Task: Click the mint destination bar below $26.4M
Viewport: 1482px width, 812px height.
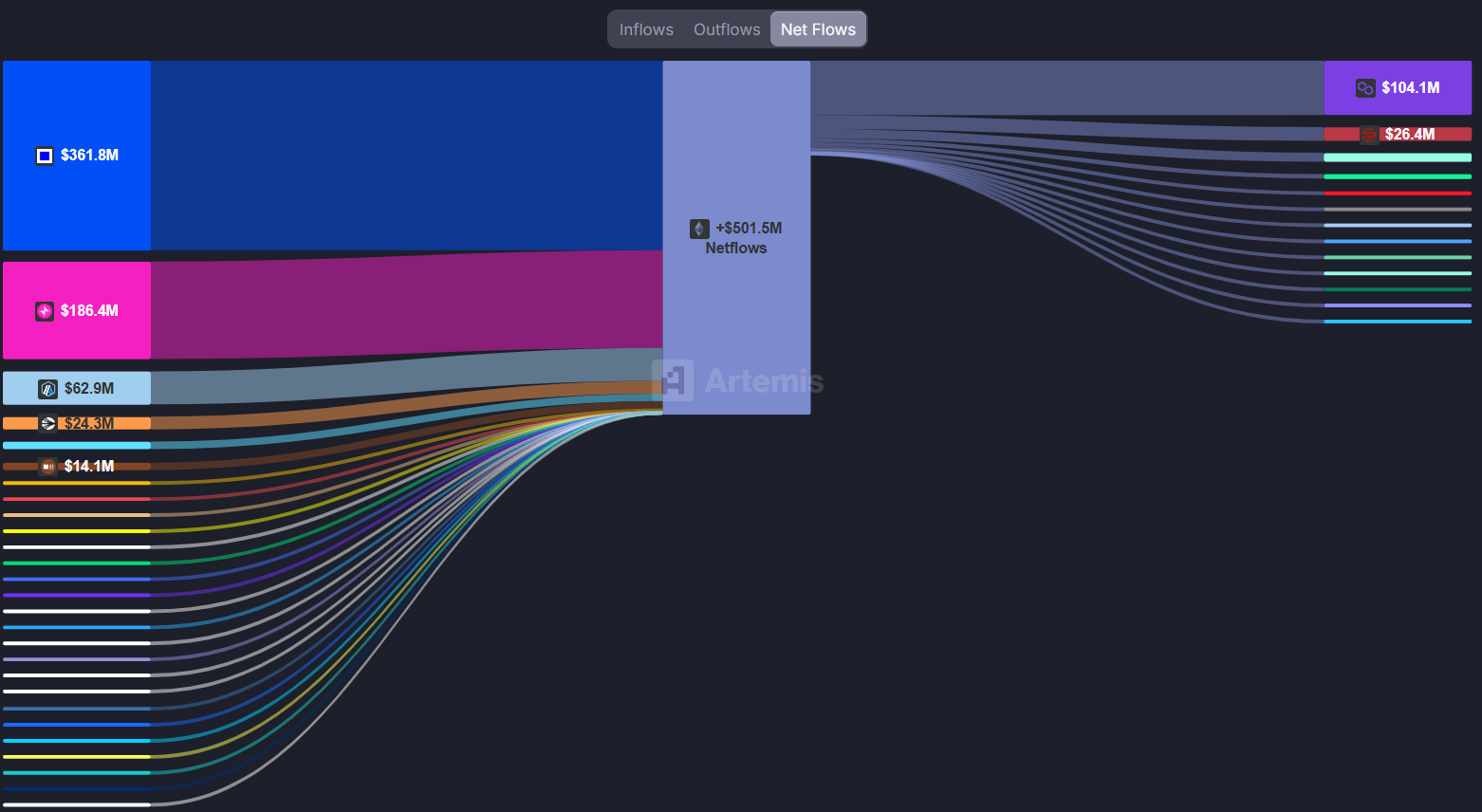Action: click(x=1398, y=157)
